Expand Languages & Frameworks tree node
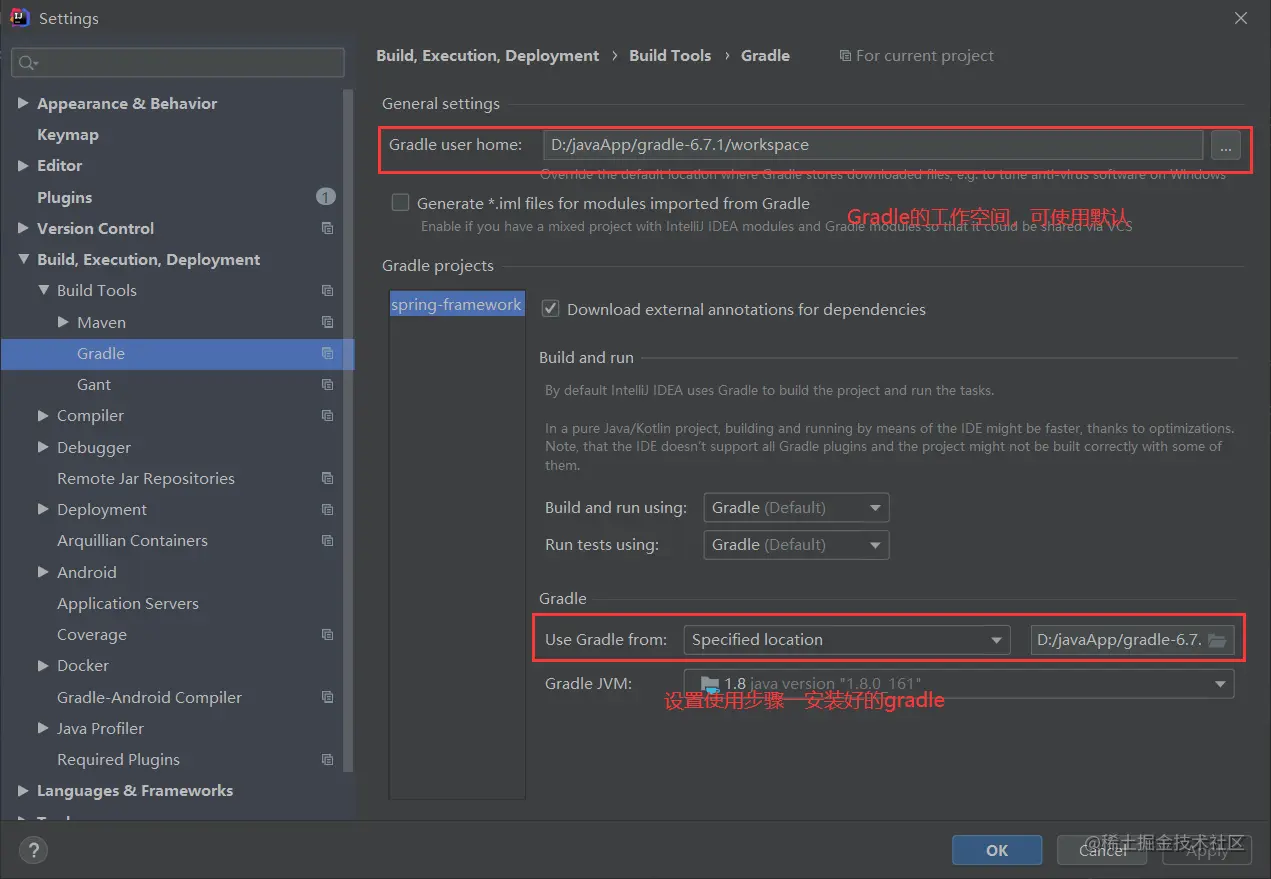Screen dimensions: 1271x879 pos(23,790)
